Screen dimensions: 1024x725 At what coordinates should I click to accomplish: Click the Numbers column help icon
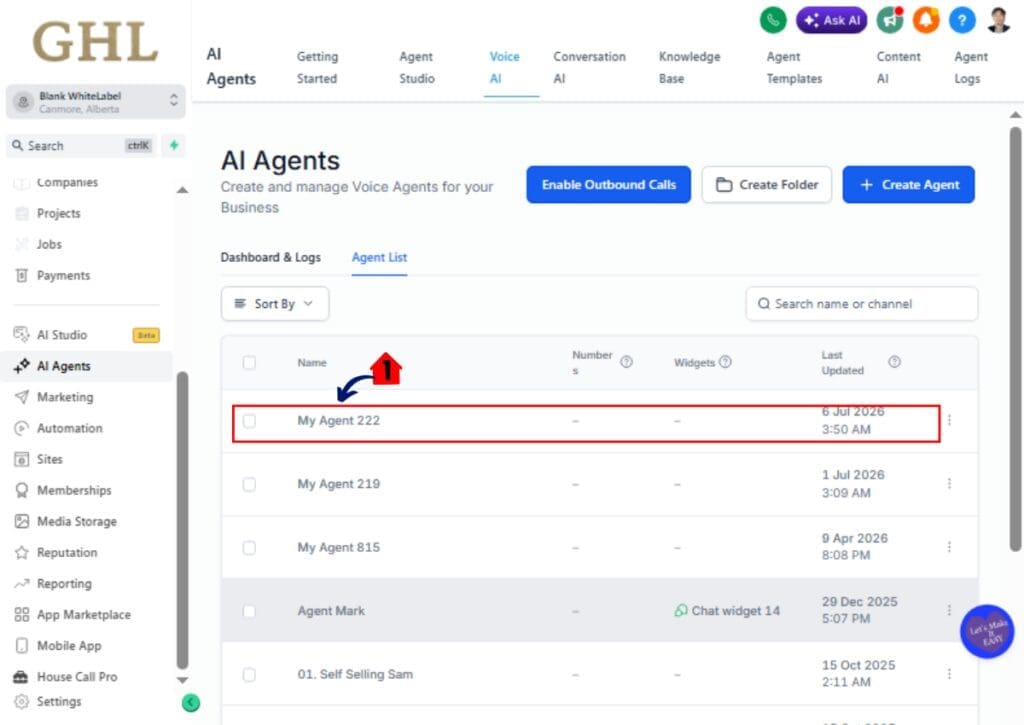tap(626, 362)
